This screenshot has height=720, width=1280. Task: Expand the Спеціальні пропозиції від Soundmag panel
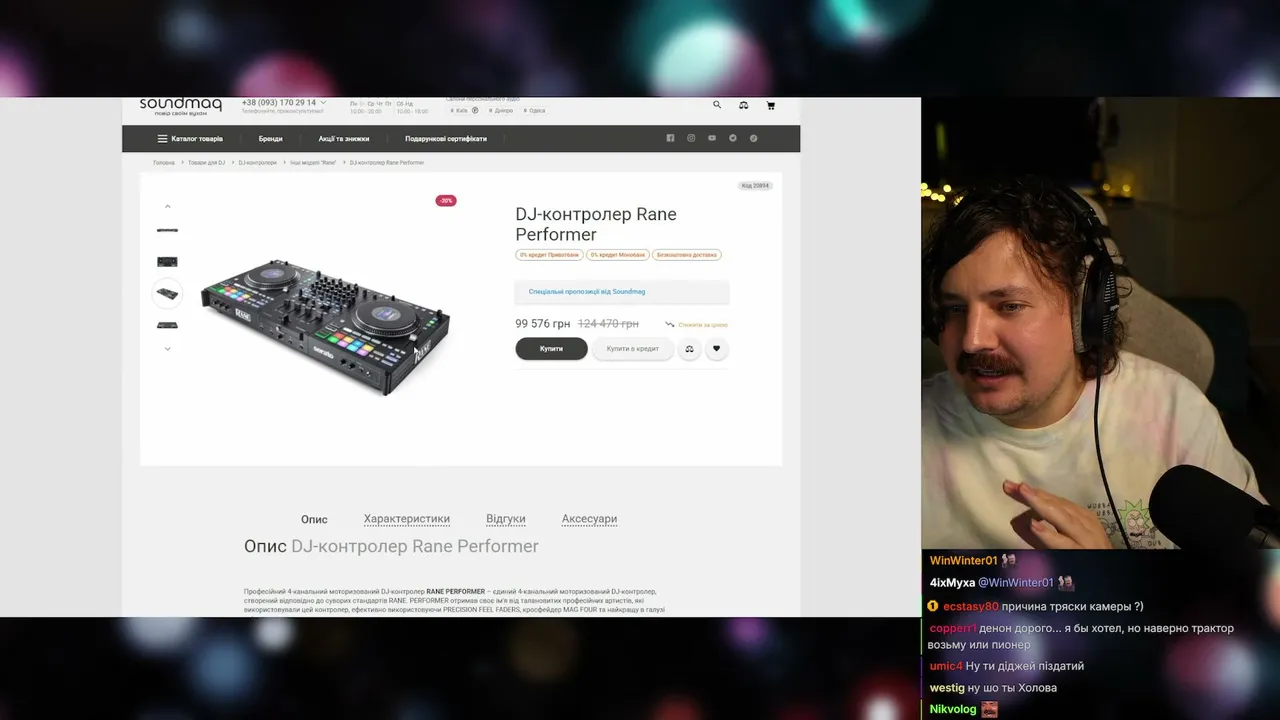click(622, 292)
